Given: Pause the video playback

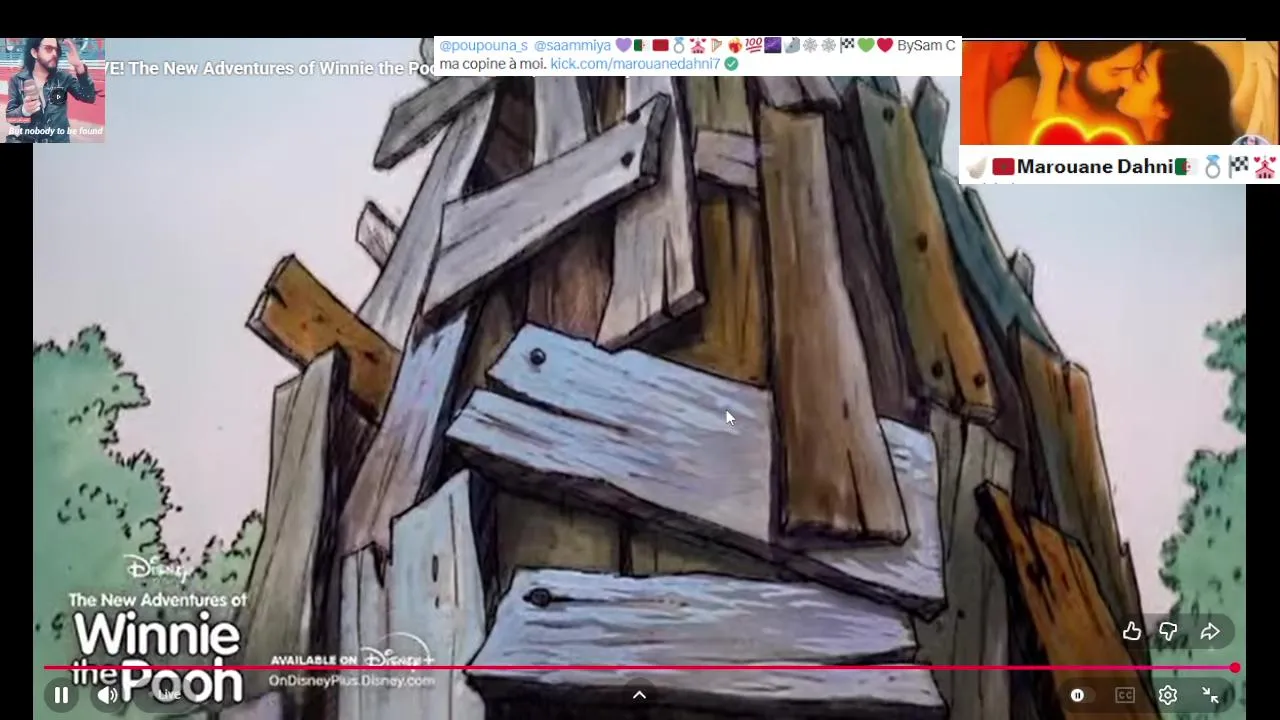Looking at the screenshot, I should coord(61,695).
